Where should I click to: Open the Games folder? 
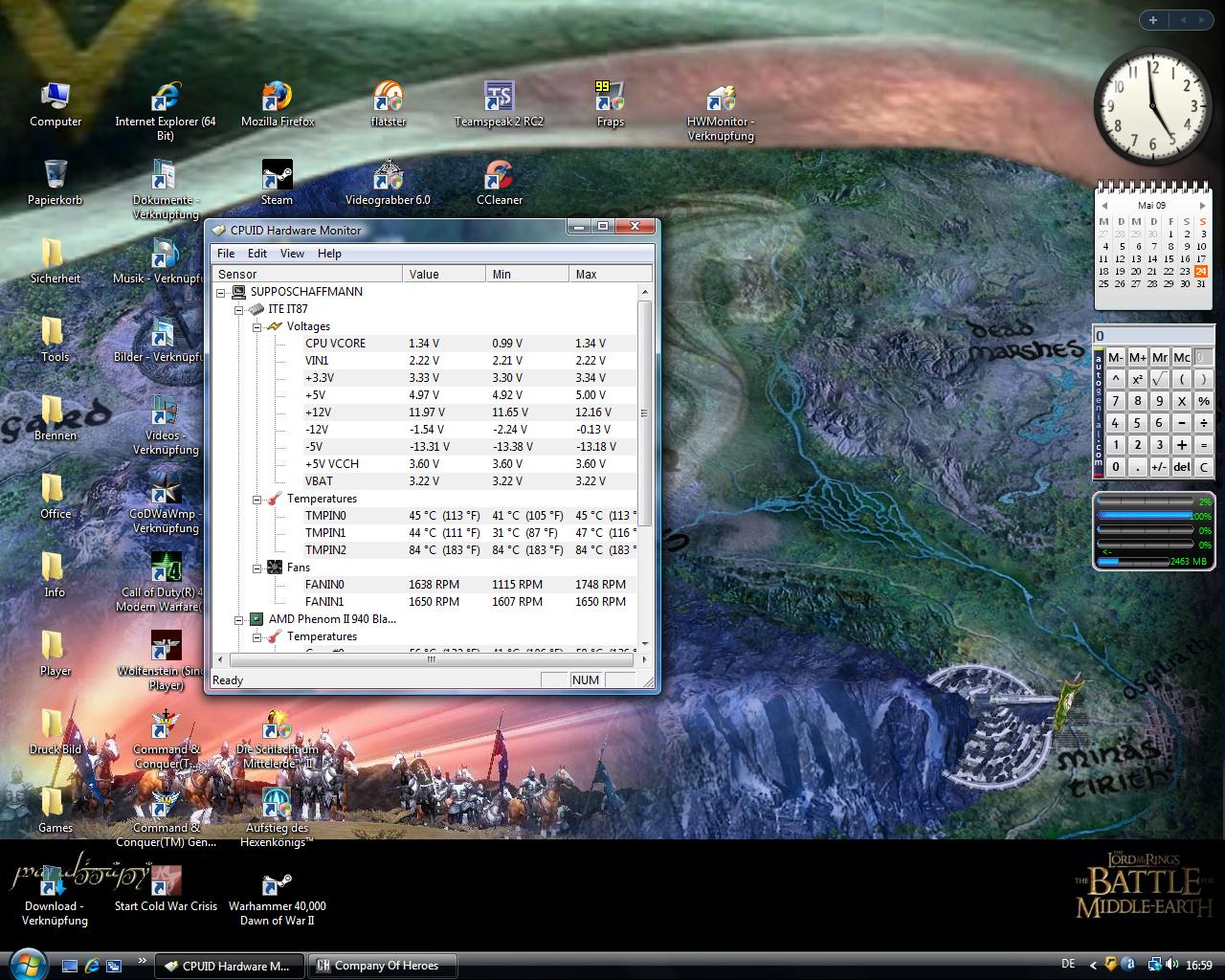tap(55, 812)
